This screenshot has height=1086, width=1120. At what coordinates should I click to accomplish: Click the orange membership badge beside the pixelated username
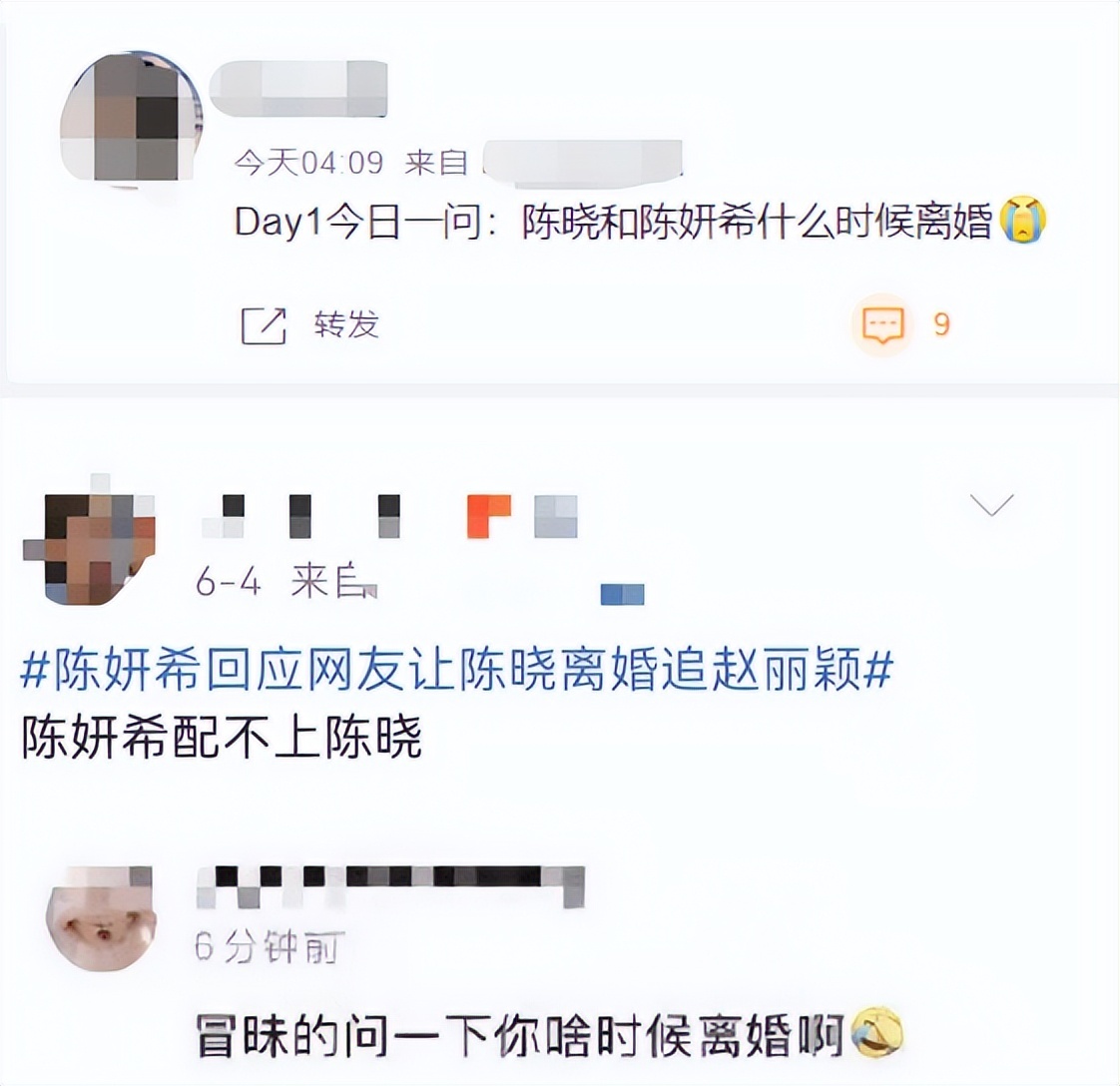click(488, 516)
